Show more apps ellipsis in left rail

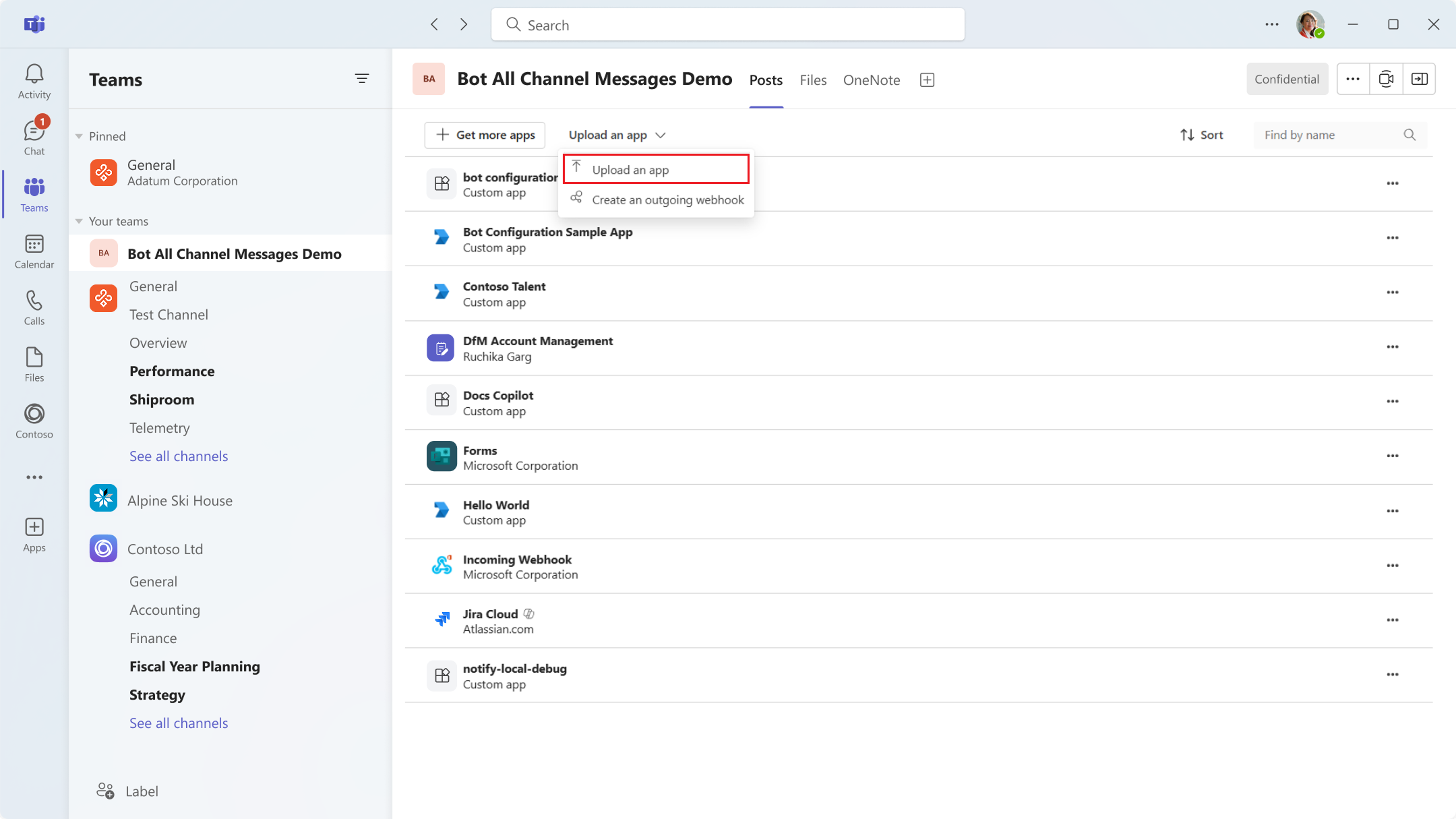click(34, 477)
